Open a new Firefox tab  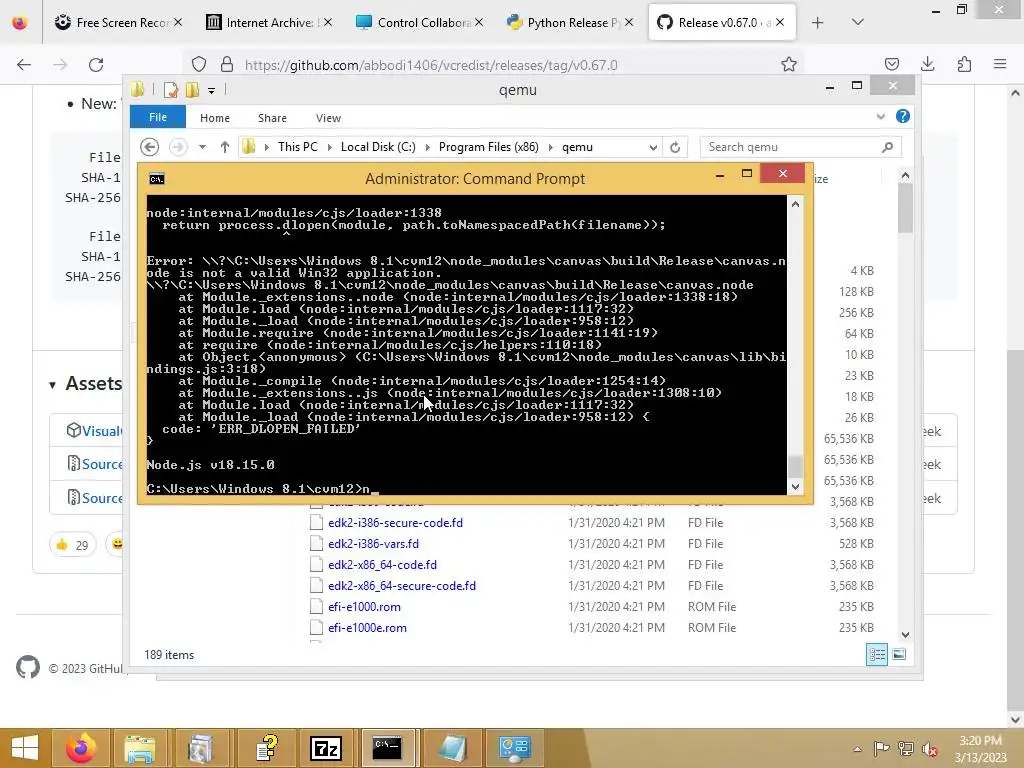[x=818, y=22]
